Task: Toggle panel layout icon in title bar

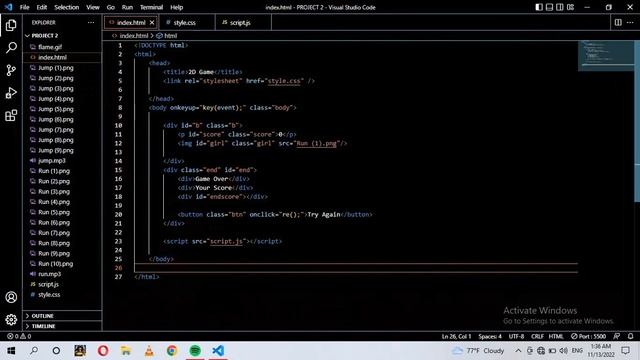Action: coord(549,7)
